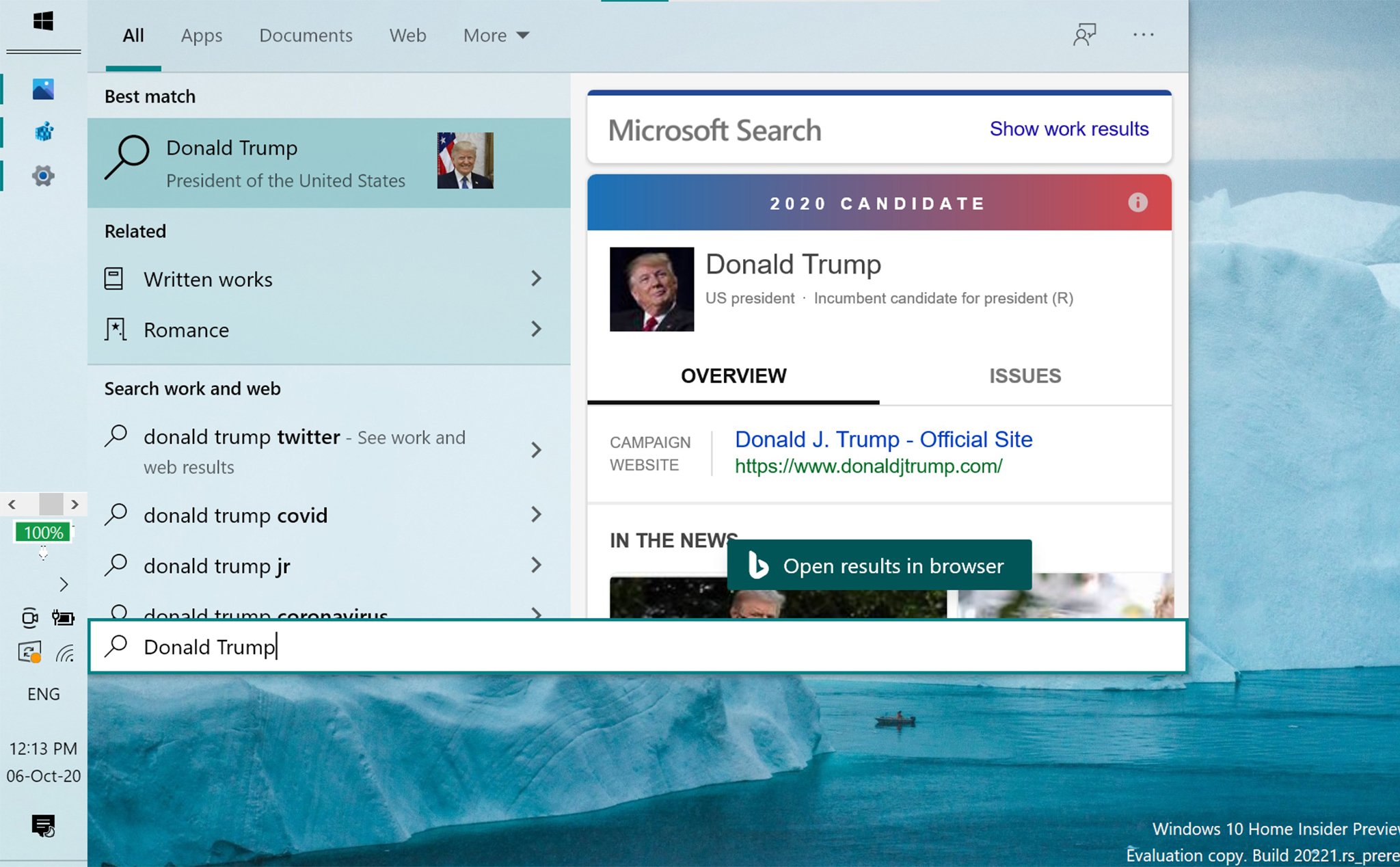
Task: Open the ellipsis options menu
Action: click(x=1144, y=34)
